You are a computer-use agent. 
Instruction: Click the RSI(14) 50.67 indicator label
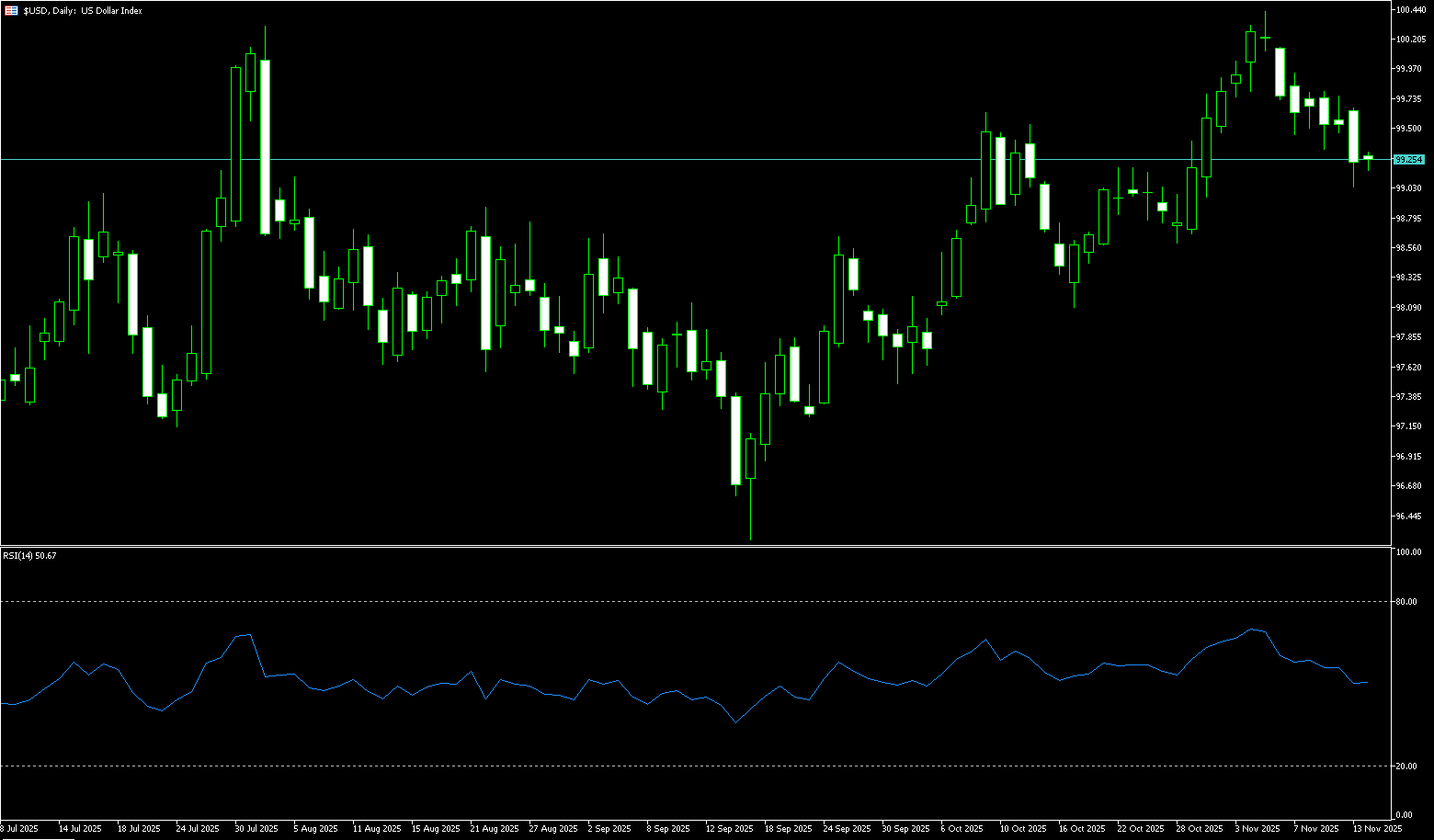(29, 556)
